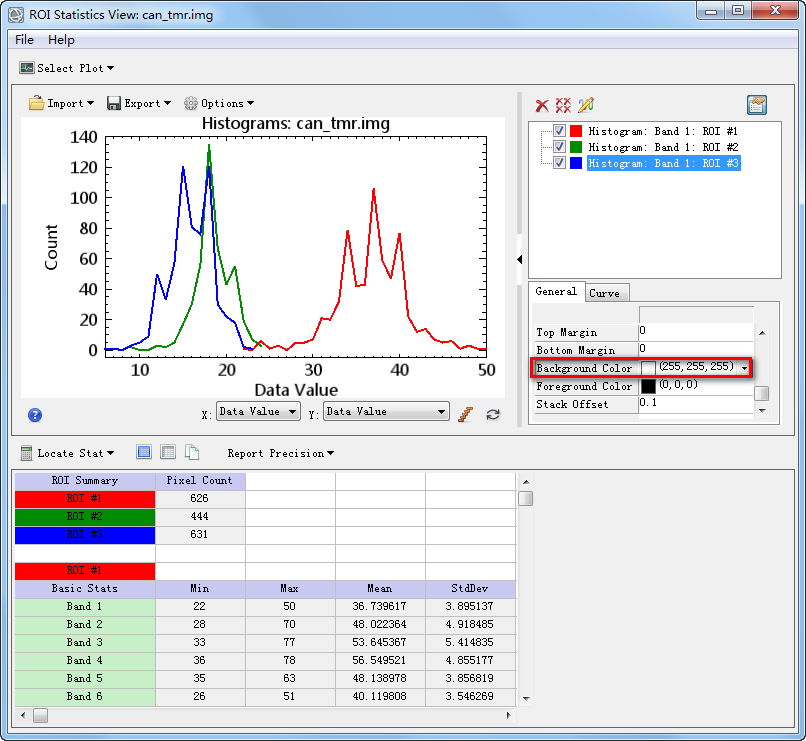Click the copy report icon near Locate Stat

pos(192,452)
